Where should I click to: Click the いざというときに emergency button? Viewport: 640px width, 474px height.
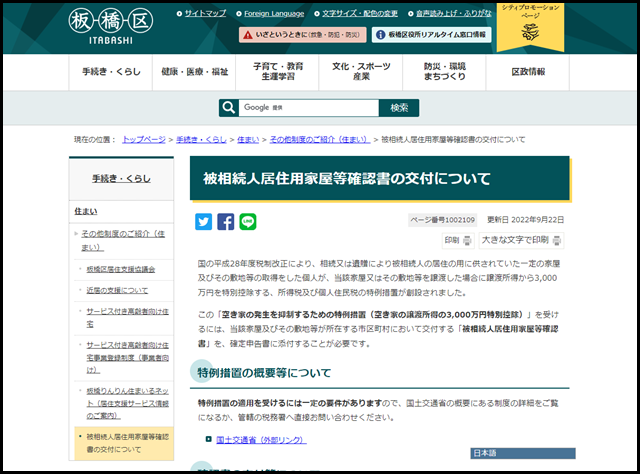[x=302, y=35]
